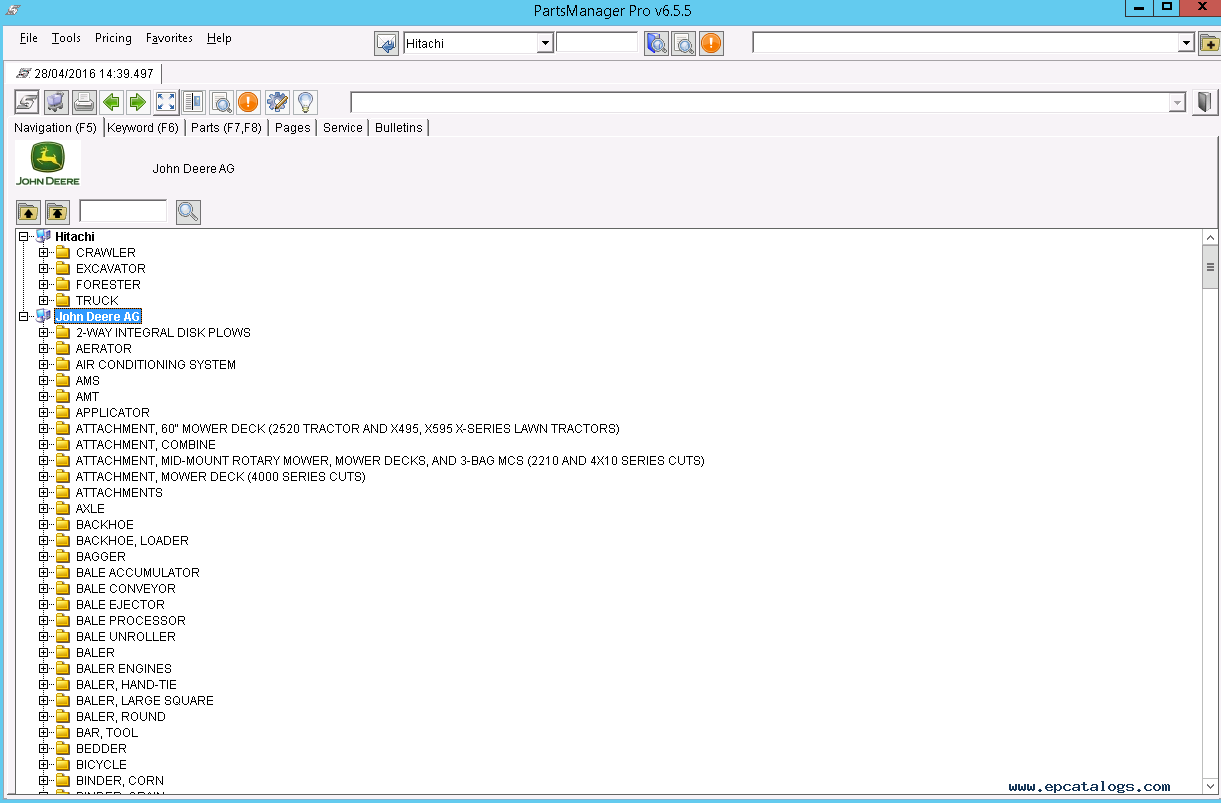Screen dimensions: 1221x803
Task: Click the add-to-favorites folder plus icon
Action: click(1208, 43)
